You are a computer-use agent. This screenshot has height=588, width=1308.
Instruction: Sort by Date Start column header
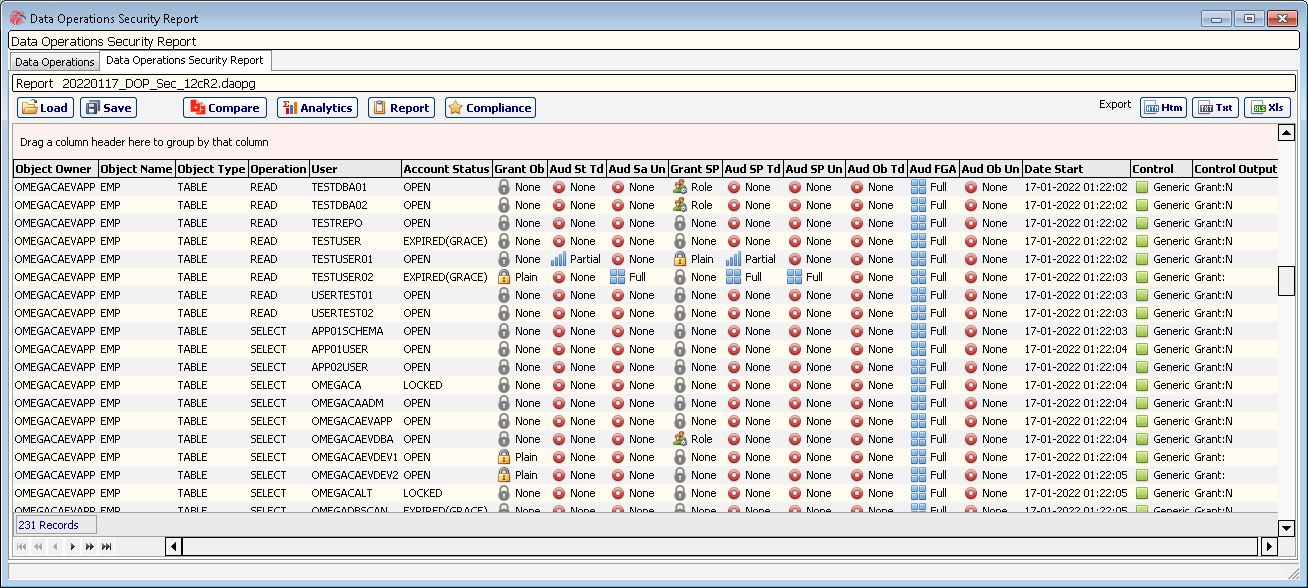(1076, 169)
